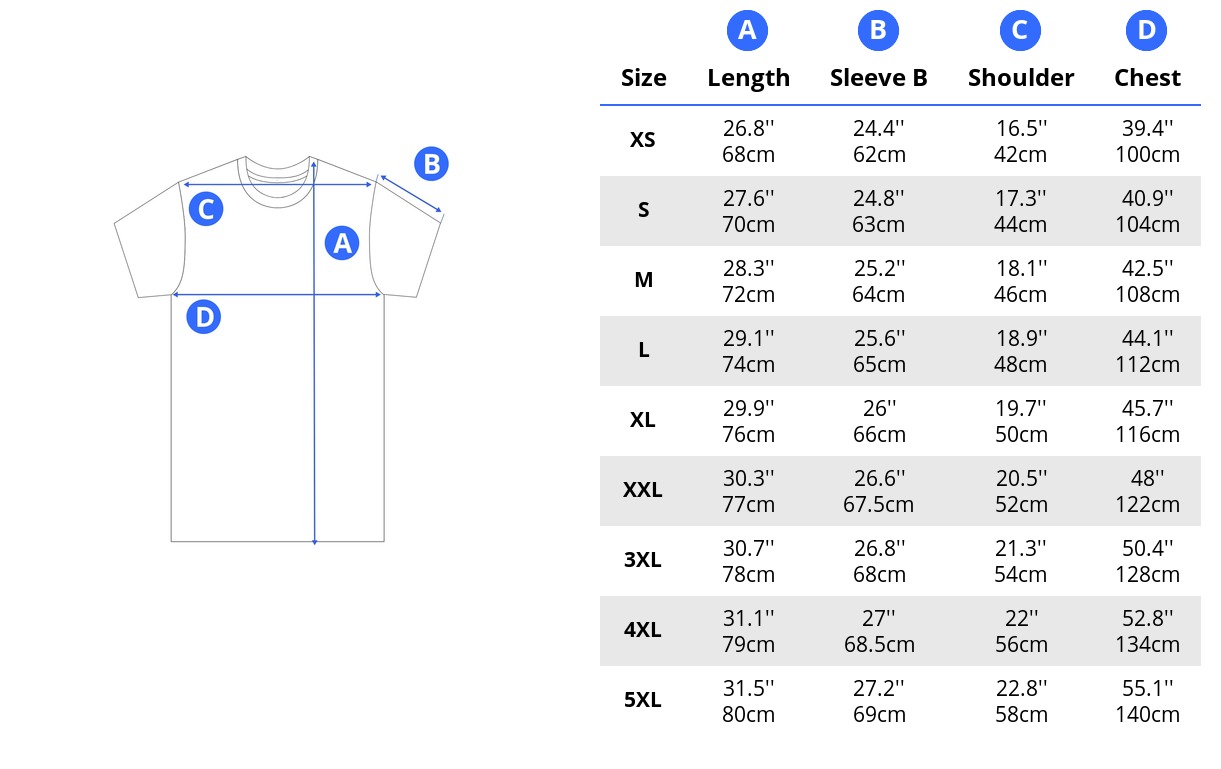
Task: Click the C badge above Shoulder column
Action: 1020,31
